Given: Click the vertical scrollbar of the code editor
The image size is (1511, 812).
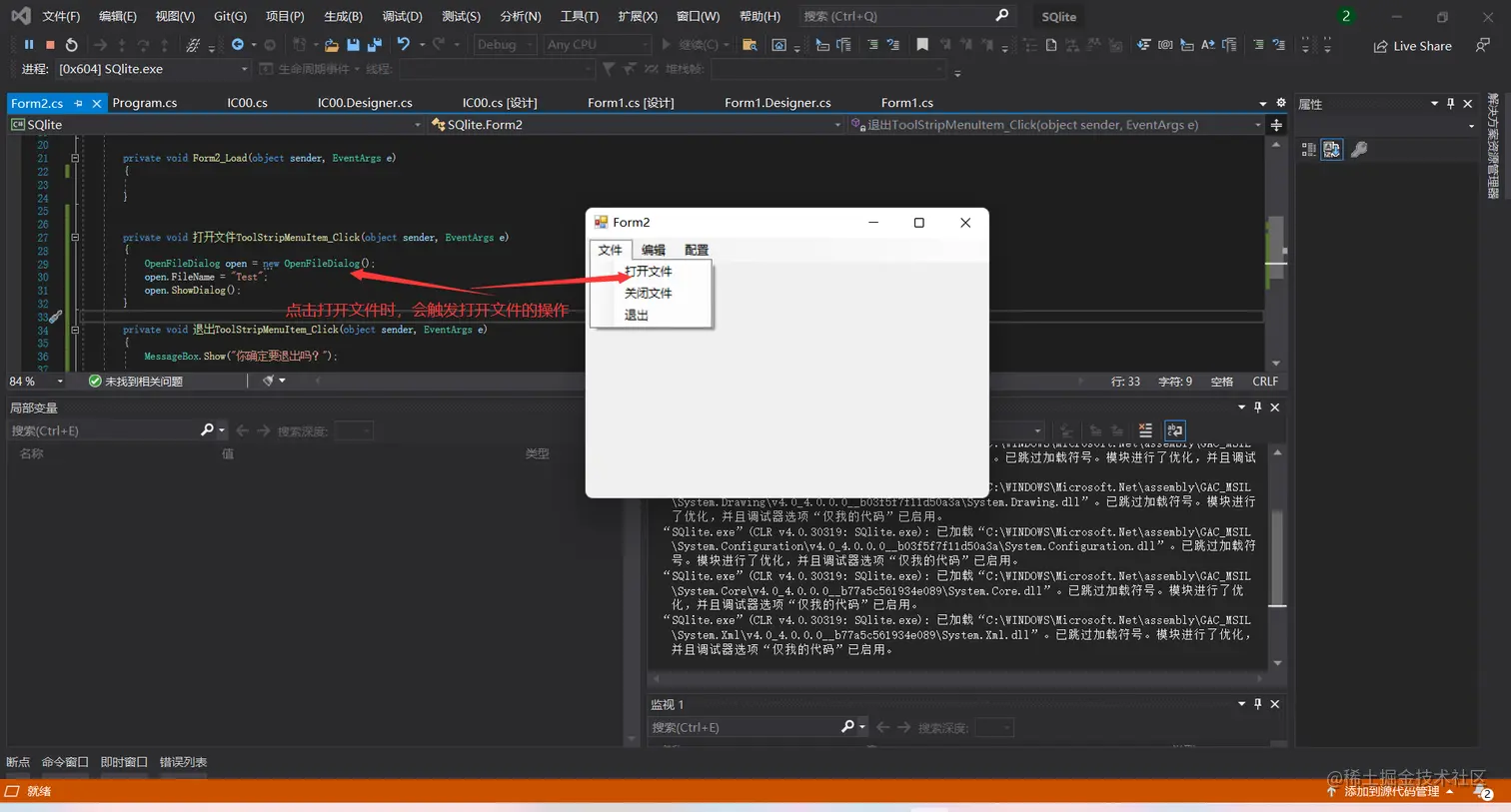Looking at the screenshot, I should (1276, 254).
